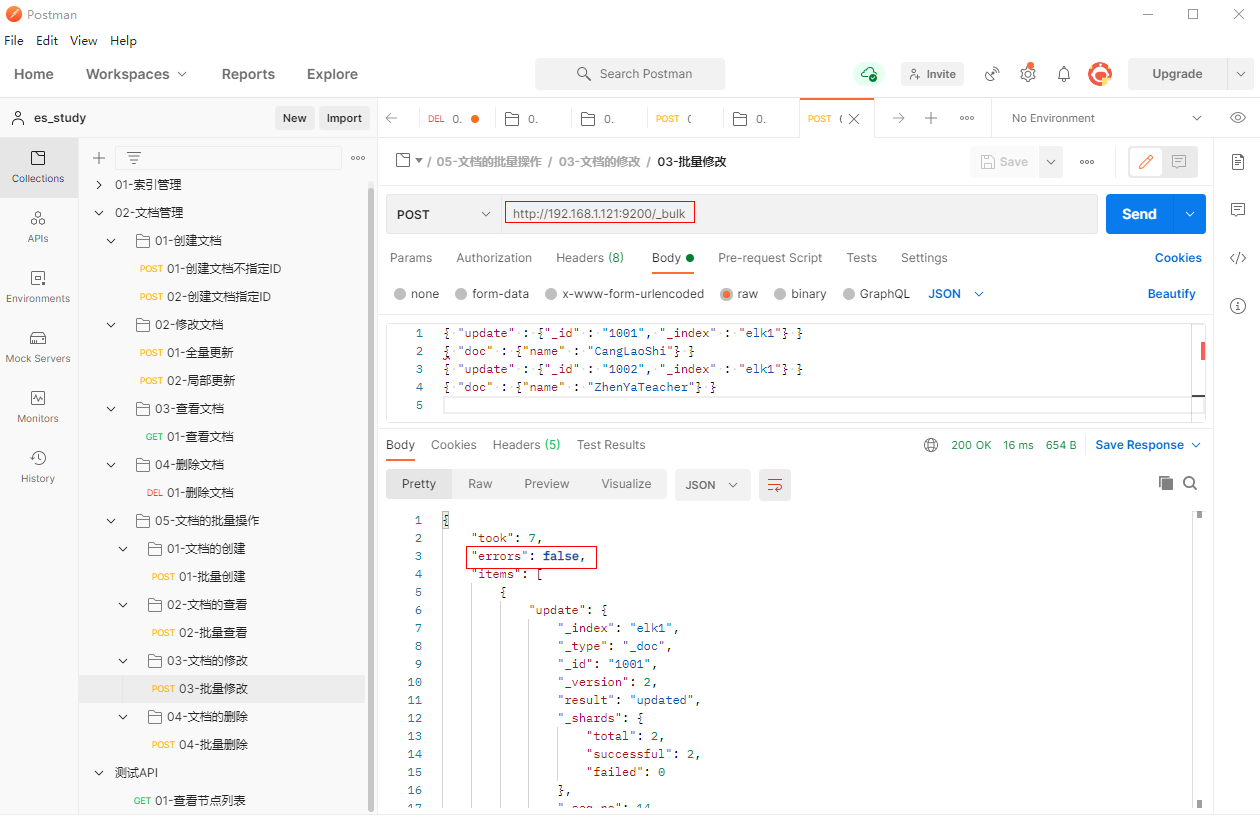Open the POST method dropdown
Image resolution: width=1260 pixels, height=817 pixels.
(x=444, y=214)
